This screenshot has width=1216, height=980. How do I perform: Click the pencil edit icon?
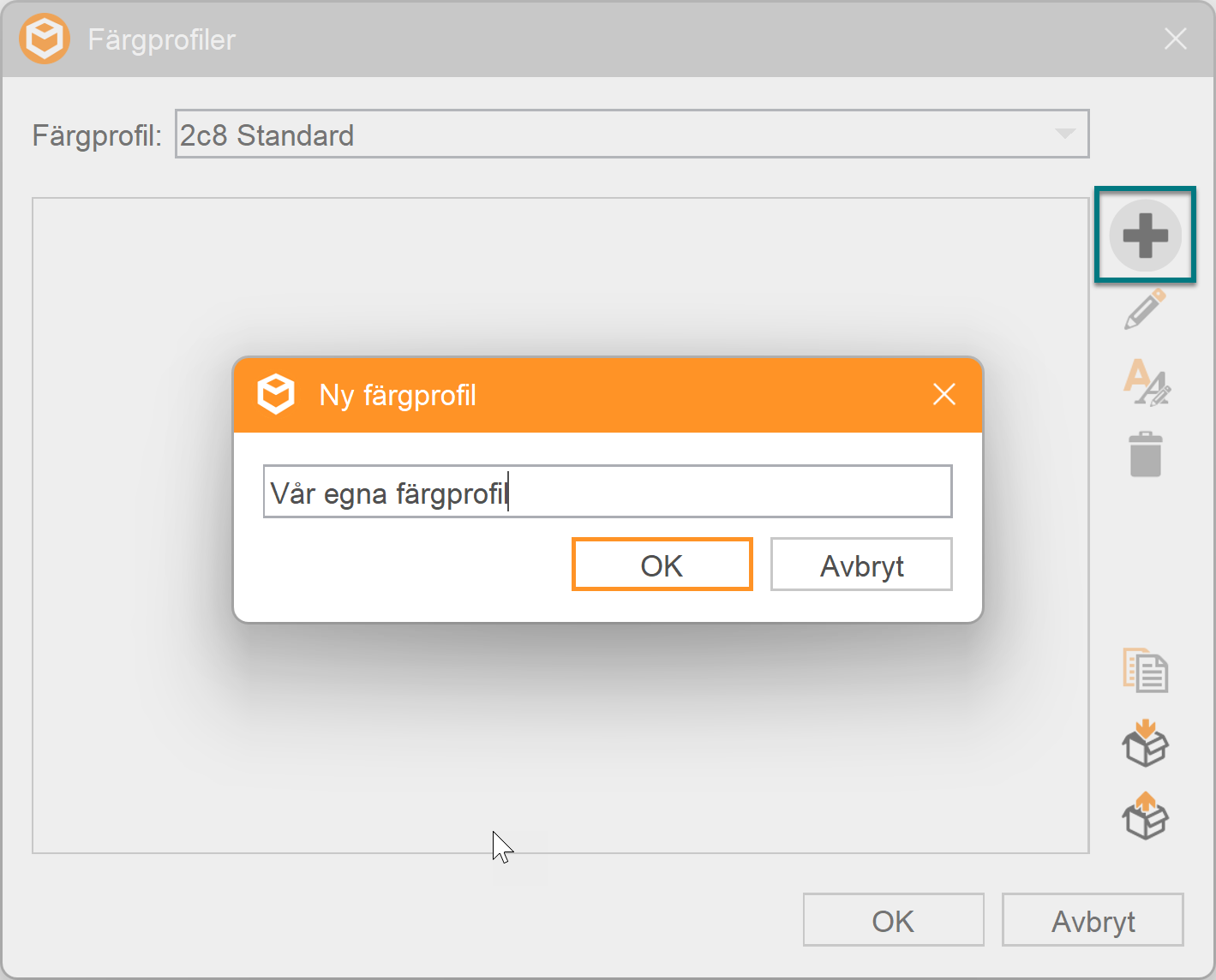coord(1145,308)
